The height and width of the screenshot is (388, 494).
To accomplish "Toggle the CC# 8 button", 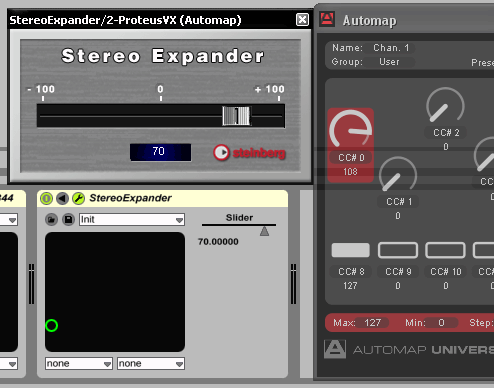I will [350, 250].
